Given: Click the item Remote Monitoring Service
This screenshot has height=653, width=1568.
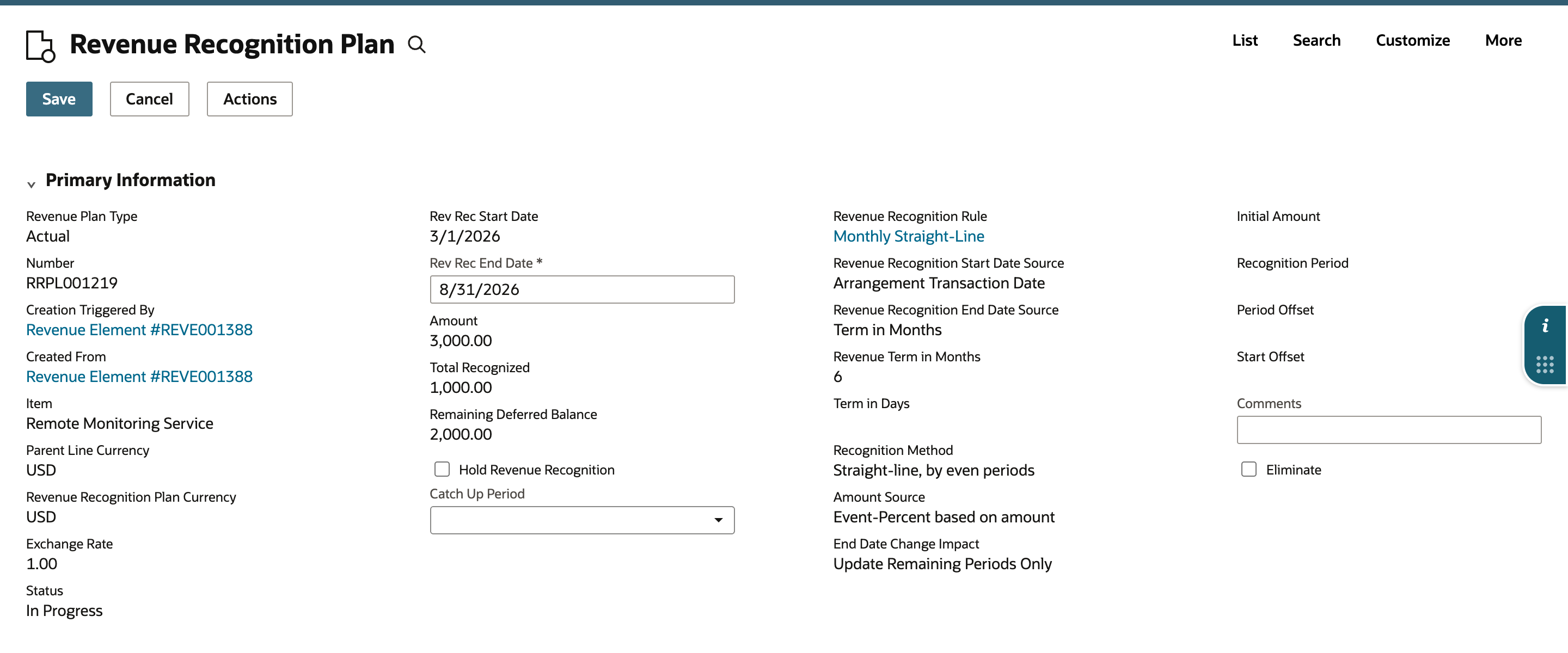Looking at the screenshot, I should click(x=119, y=423).
